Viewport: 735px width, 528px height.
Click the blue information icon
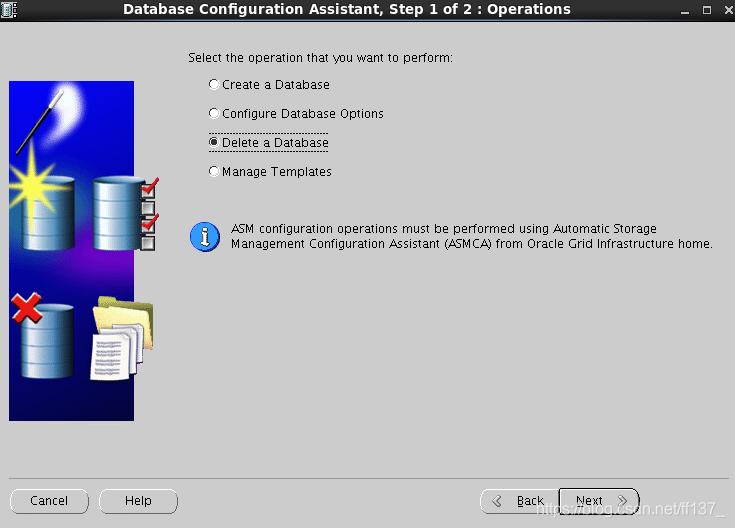205,236
